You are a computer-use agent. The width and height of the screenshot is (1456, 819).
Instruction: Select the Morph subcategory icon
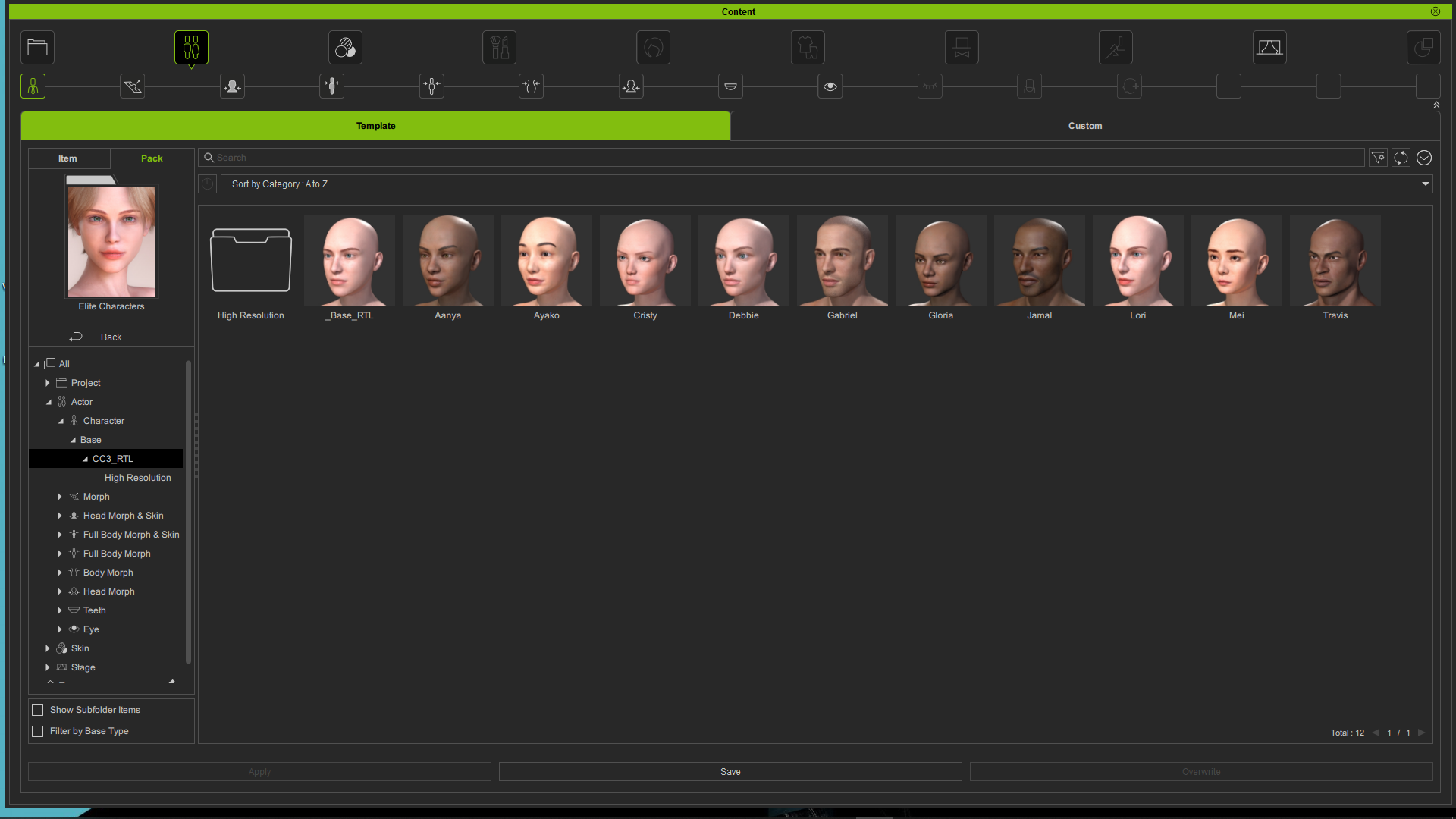click(x=133, y=86)
